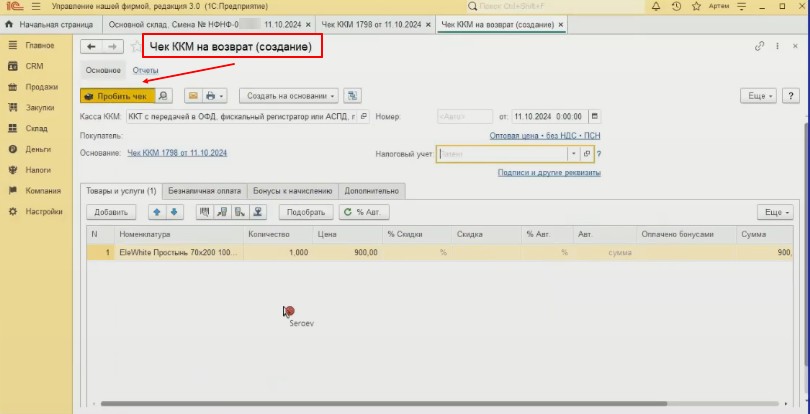Click the Добавить button
Screen dimensions: 810x414
tap(111, 212)
